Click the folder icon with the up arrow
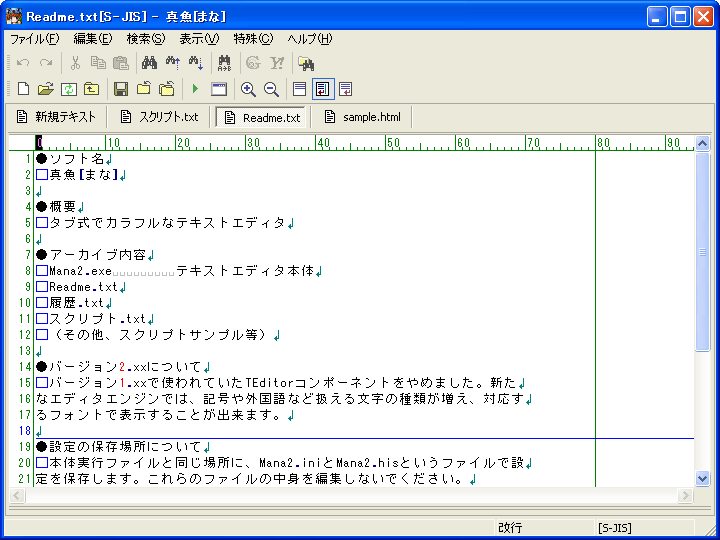The image size is (720, 540). point(91,89)
